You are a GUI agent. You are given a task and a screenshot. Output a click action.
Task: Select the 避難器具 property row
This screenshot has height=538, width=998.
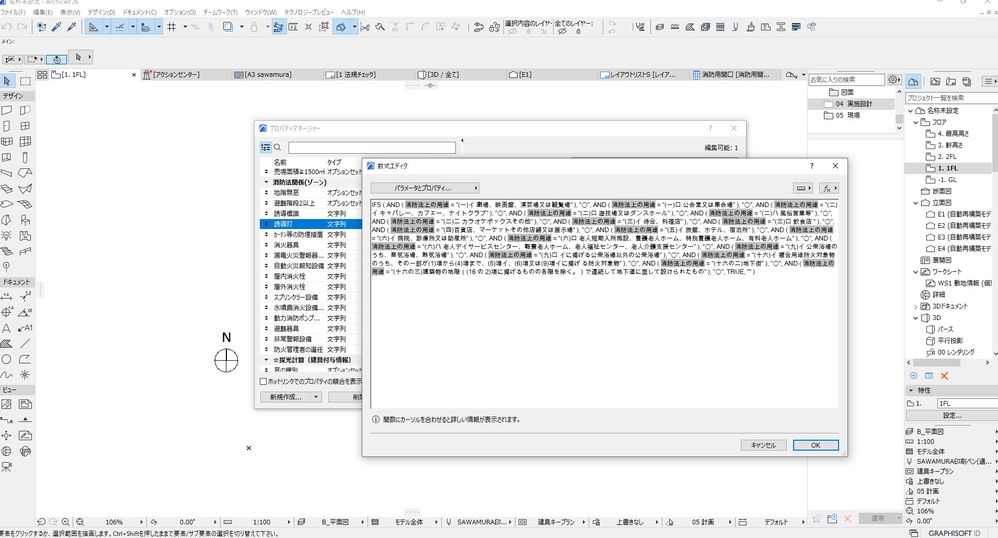click(311, 329)
